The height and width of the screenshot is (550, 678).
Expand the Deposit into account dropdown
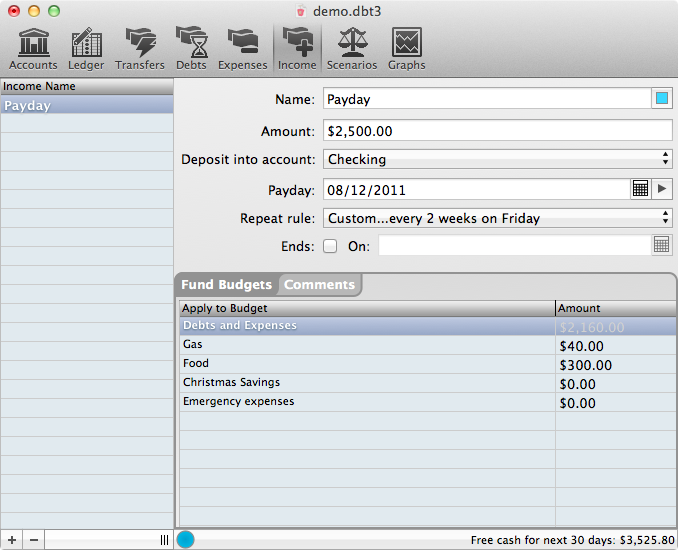coord(497,159)
